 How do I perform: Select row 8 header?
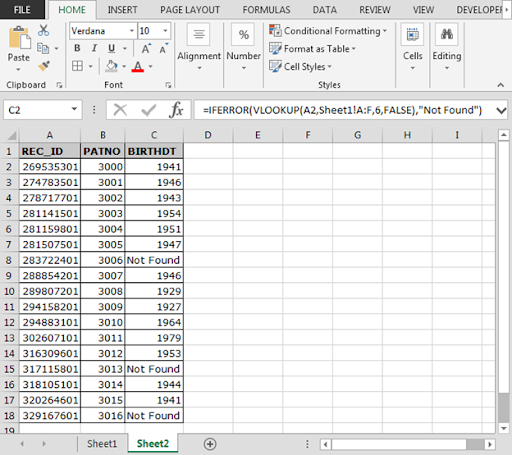[9, 260]
